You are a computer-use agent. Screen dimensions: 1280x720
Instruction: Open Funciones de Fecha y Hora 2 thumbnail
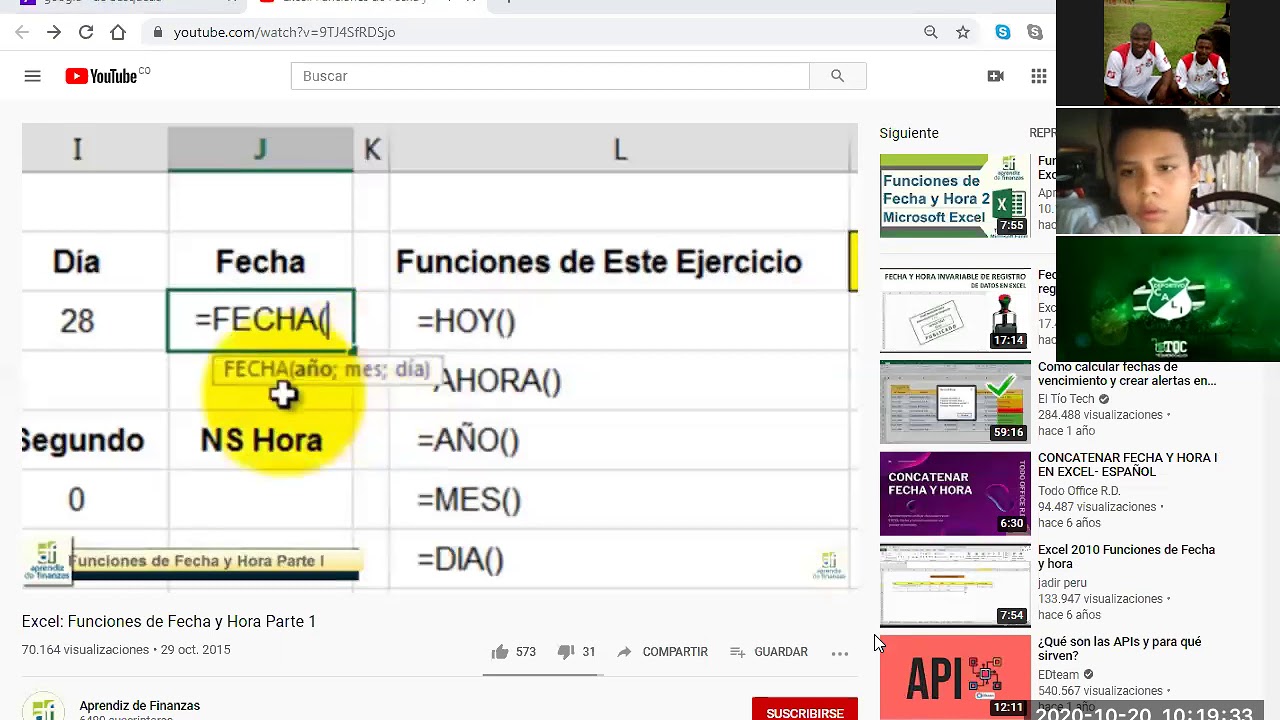[x=955, y=196]
